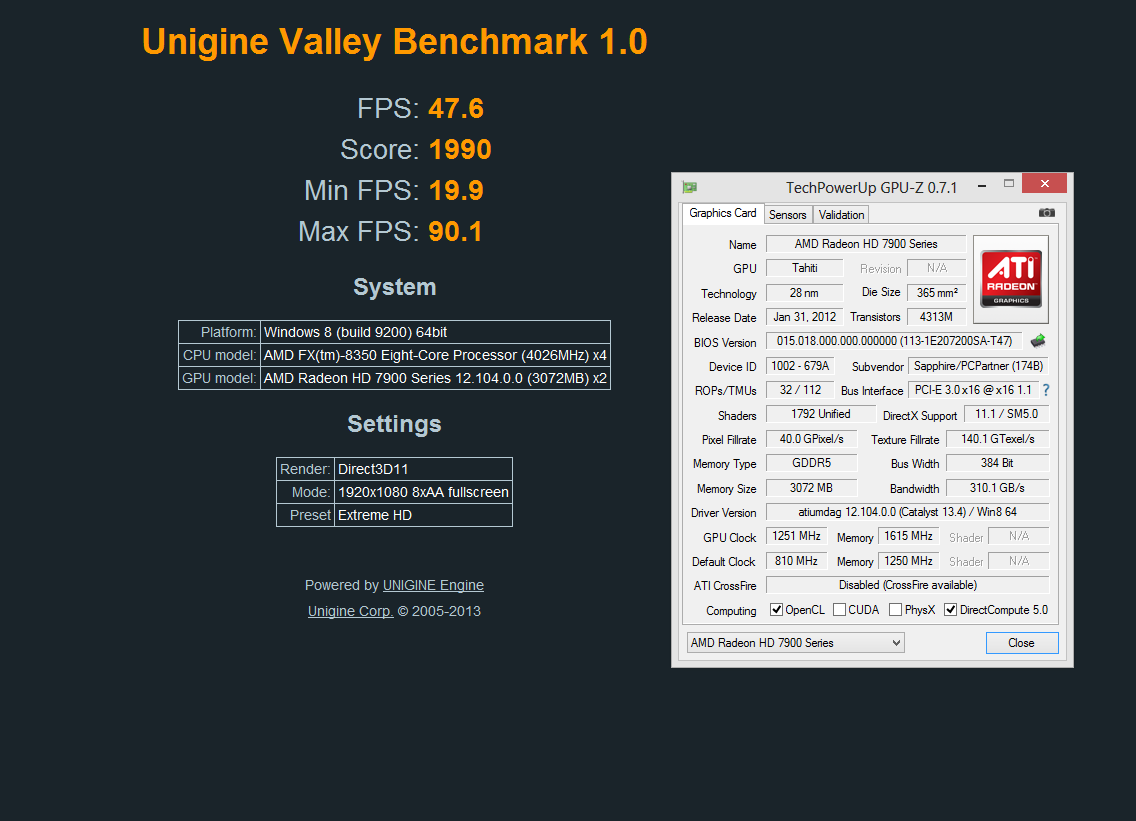Viewport: 1136px width, 821px height.
Task: Open the Unigine Corp. link
Action: click(351, 611)
